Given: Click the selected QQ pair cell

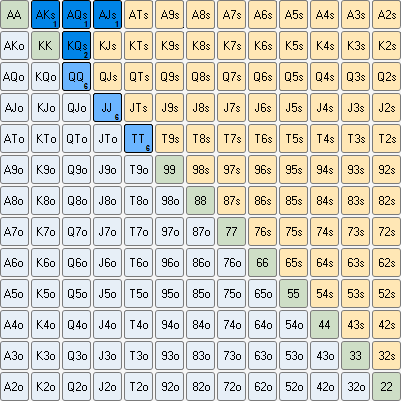Looking at the screenshot, I should click(76, 77).
